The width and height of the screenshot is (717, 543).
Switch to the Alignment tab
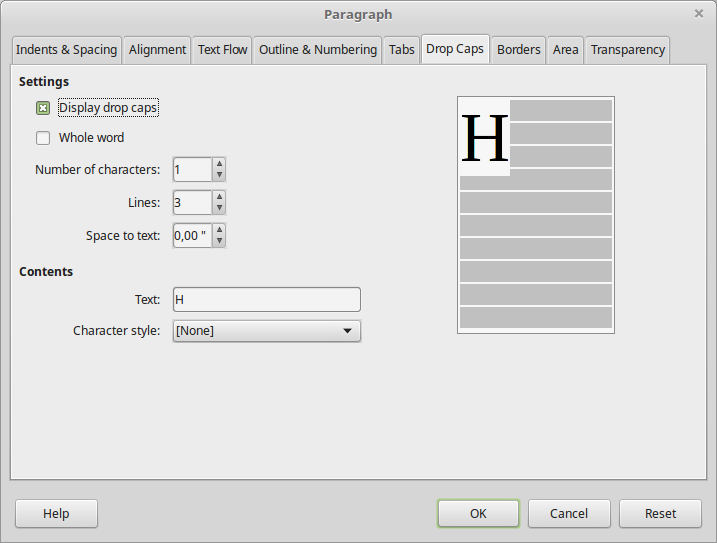point(157,50)
